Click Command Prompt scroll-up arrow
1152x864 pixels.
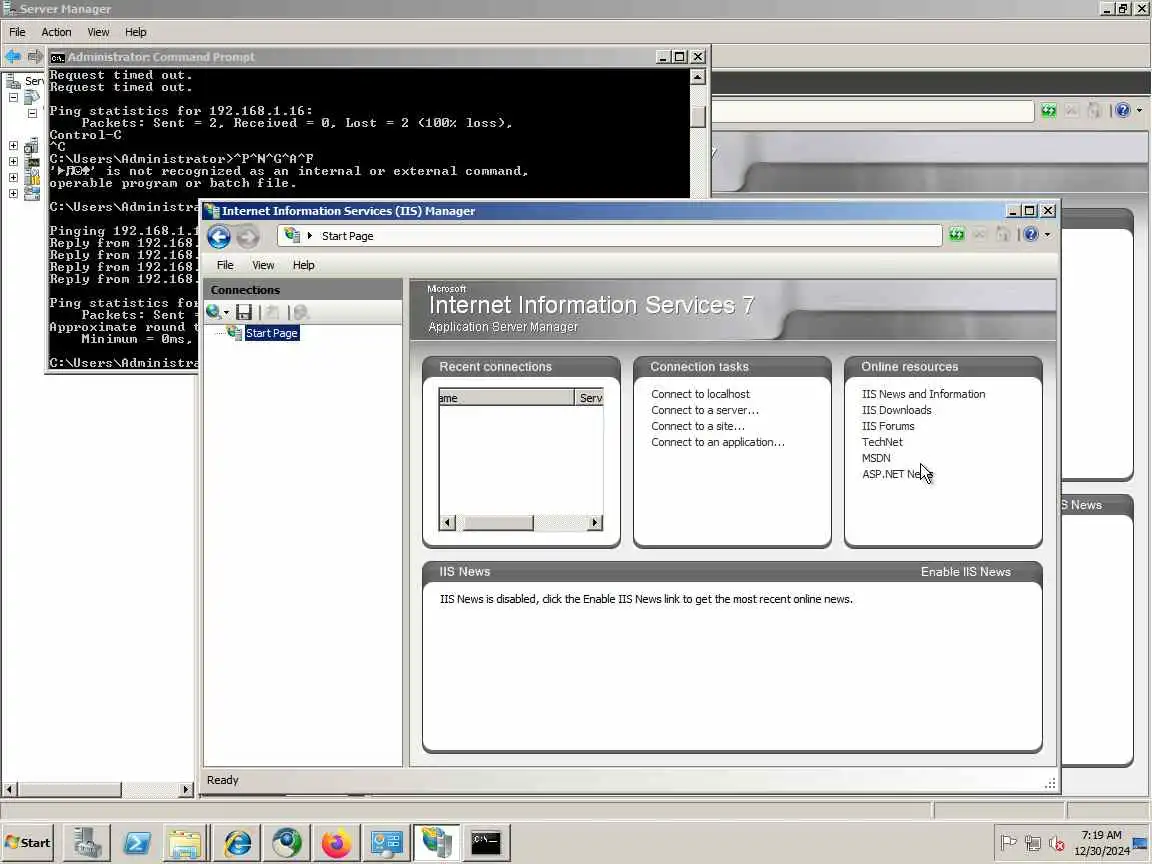coord(699,77)
